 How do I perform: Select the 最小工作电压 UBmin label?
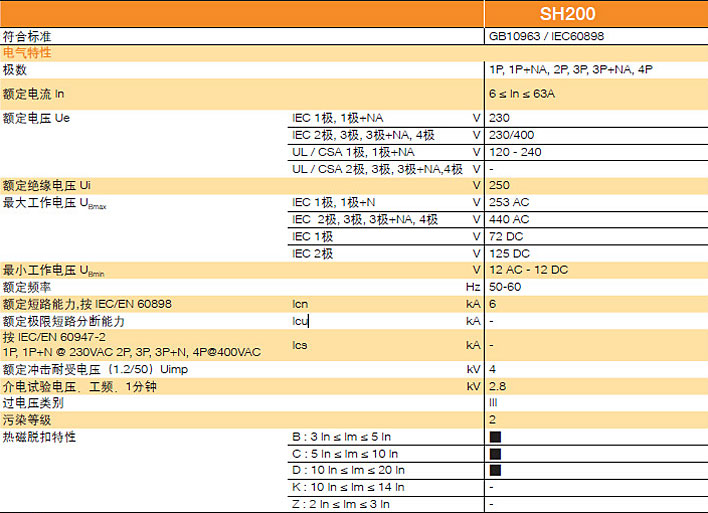click(53, 271)
